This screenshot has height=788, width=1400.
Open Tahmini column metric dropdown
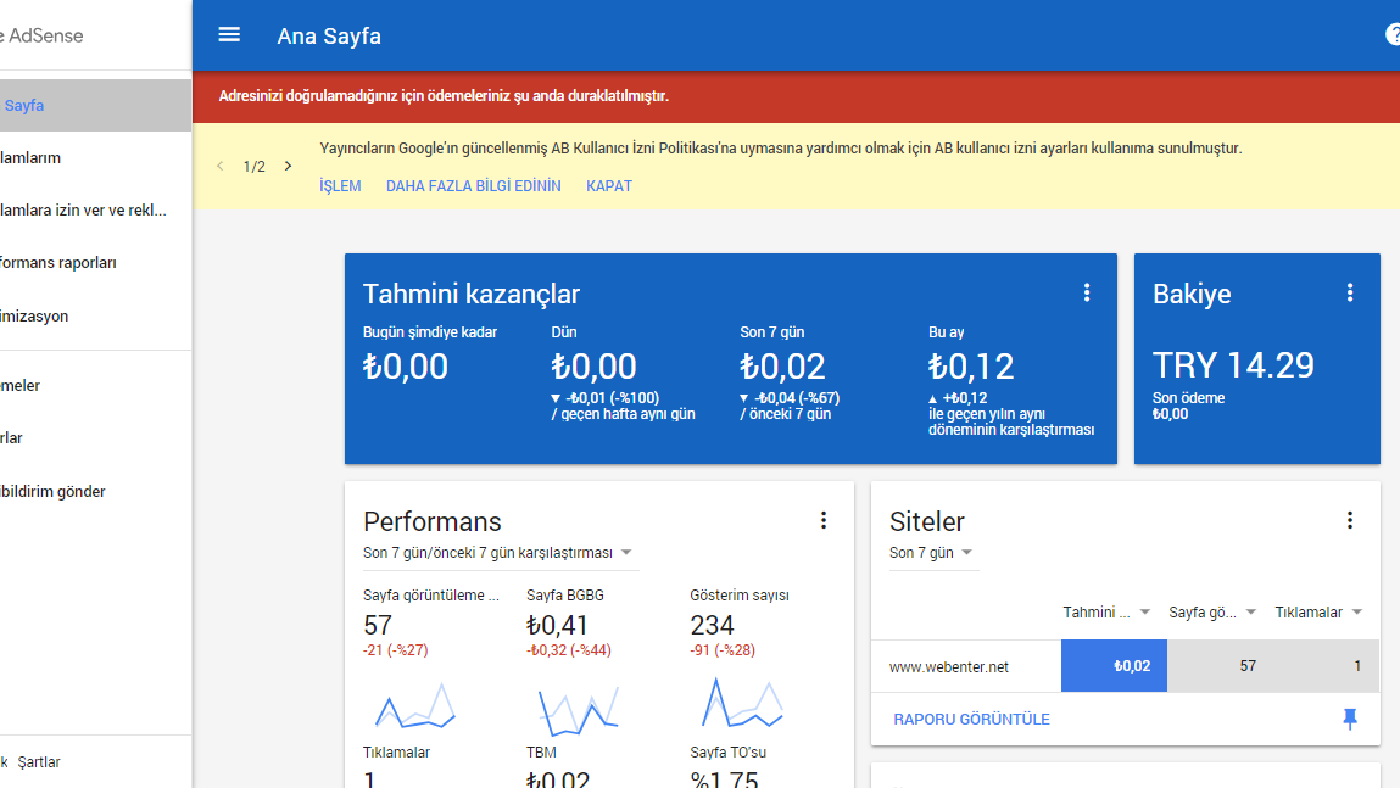(1145, 612)
